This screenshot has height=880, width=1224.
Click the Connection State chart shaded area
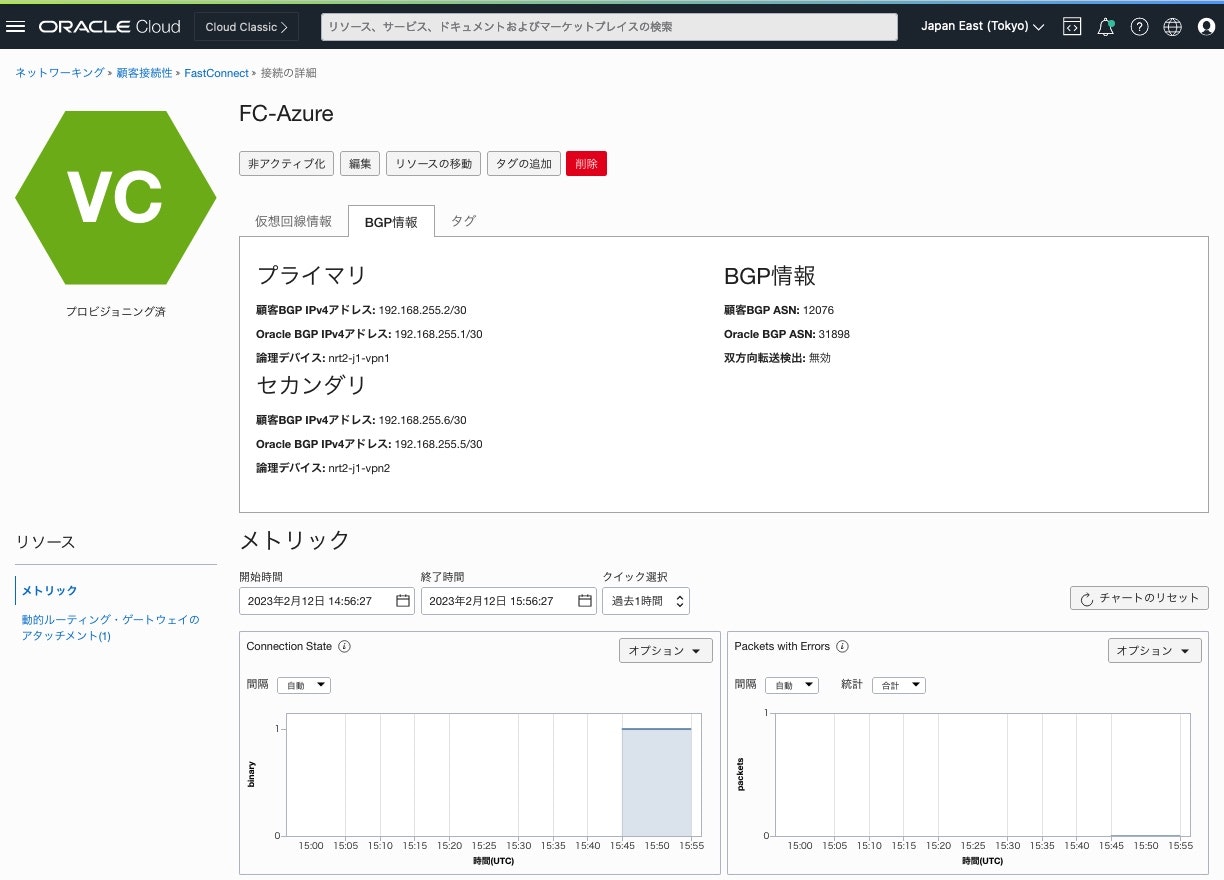click(656, 782)
